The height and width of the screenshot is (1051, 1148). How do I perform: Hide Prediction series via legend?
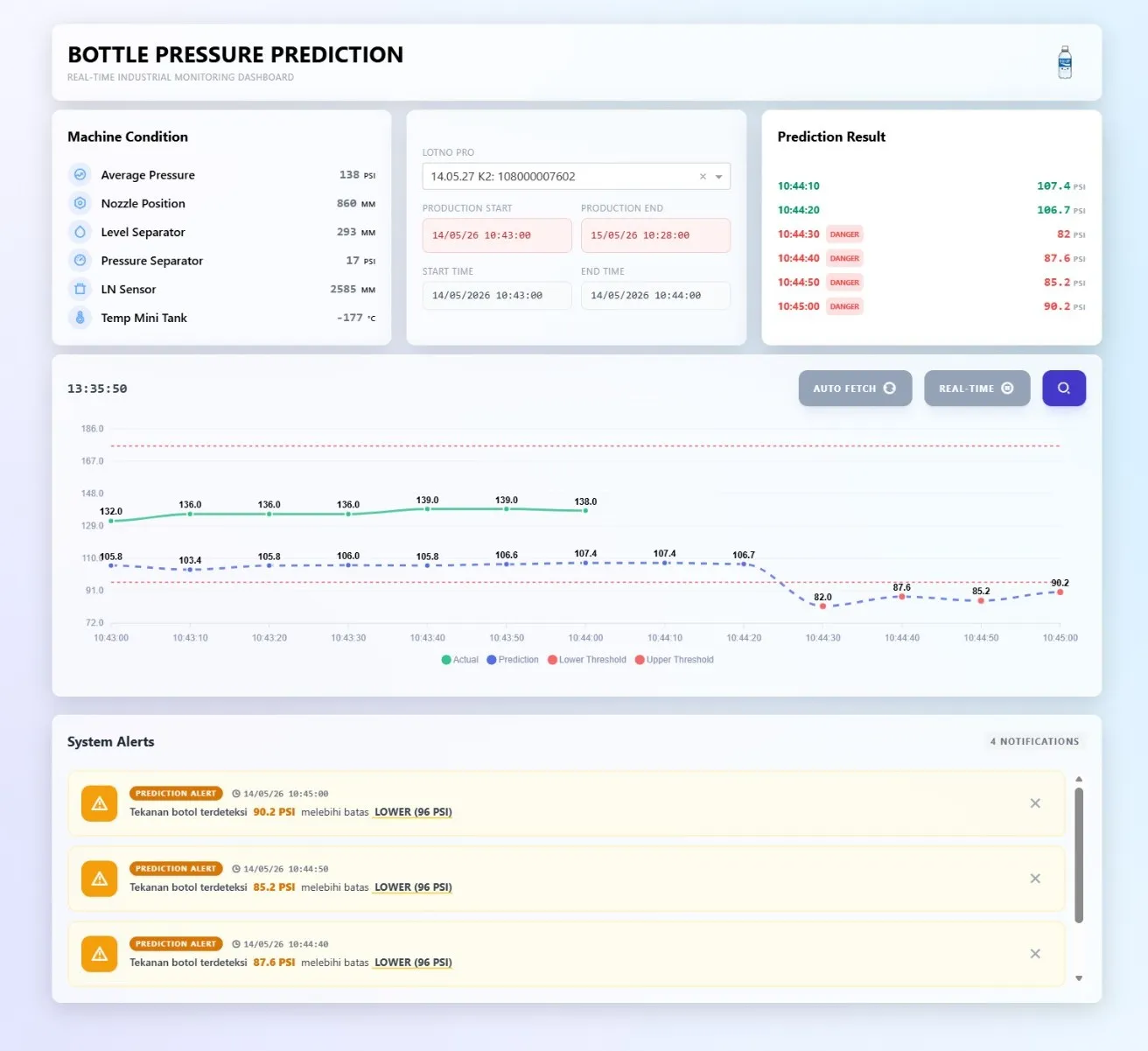pos(513,660)
